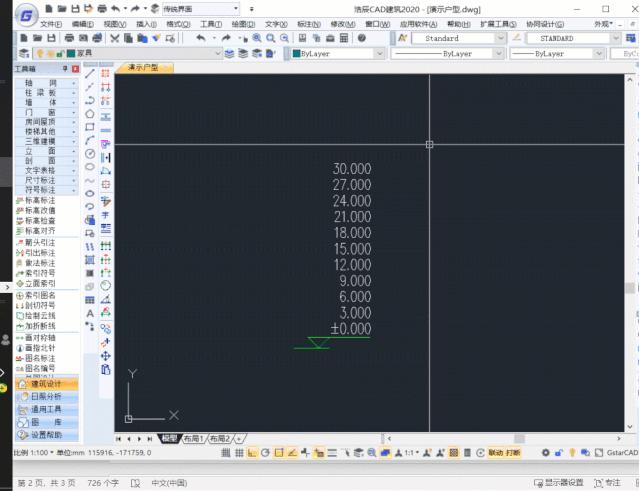
Task: Click the 比例 1:100 scale indicator
Action: click(x=31, y=453)
